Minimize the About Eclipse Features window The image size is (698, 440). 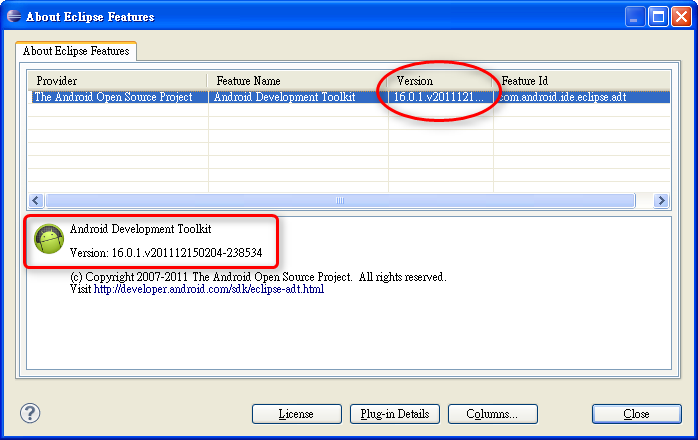coord(635,17)
